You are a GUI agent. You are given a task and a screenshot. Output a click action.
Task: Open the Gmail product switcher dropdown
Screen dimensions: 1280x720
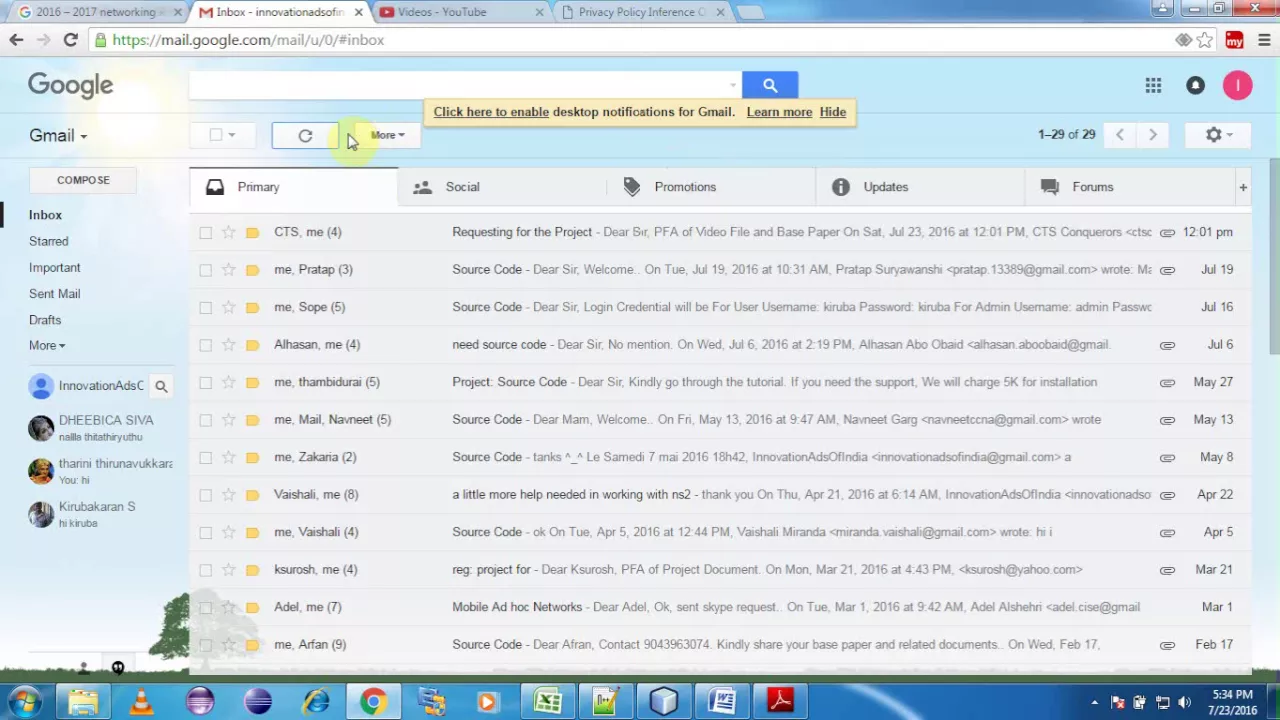coord(57,136)
